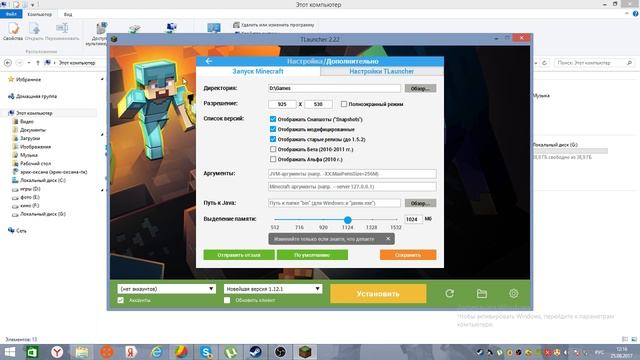The height and width of the screenshot is (360, 640).
Task: Open File Explorer on the taskbar
Action: (x=82, y=352)
